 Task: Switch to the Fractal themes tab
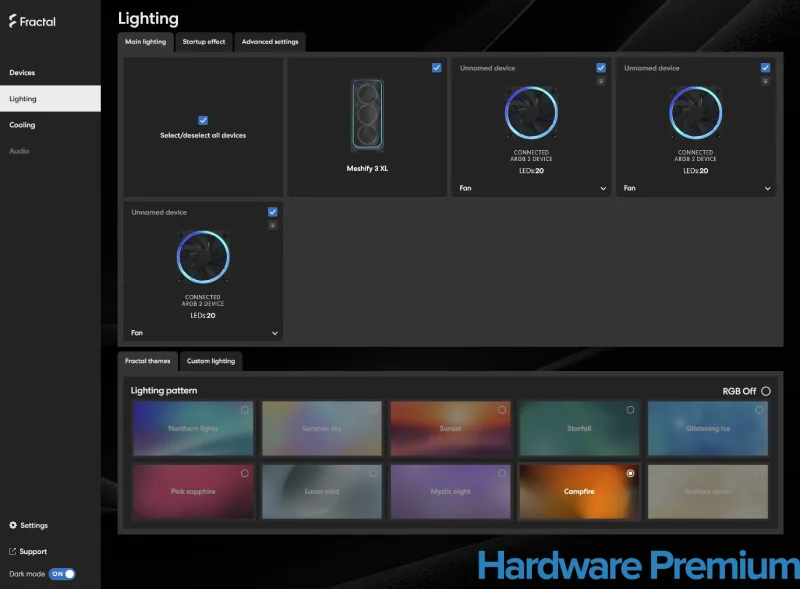click(x=147, y=361)
